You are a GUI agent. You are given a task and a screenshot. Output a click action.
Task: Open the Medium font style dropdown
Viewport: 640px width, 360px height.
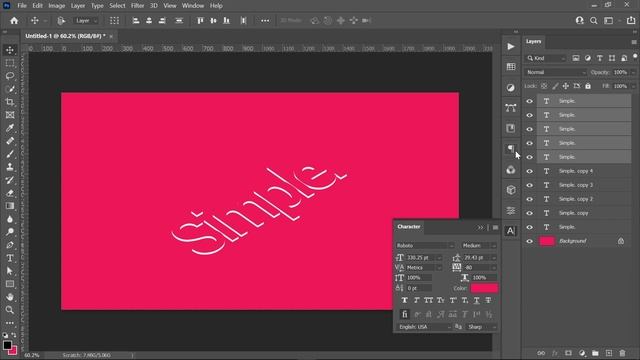(479, 246)
